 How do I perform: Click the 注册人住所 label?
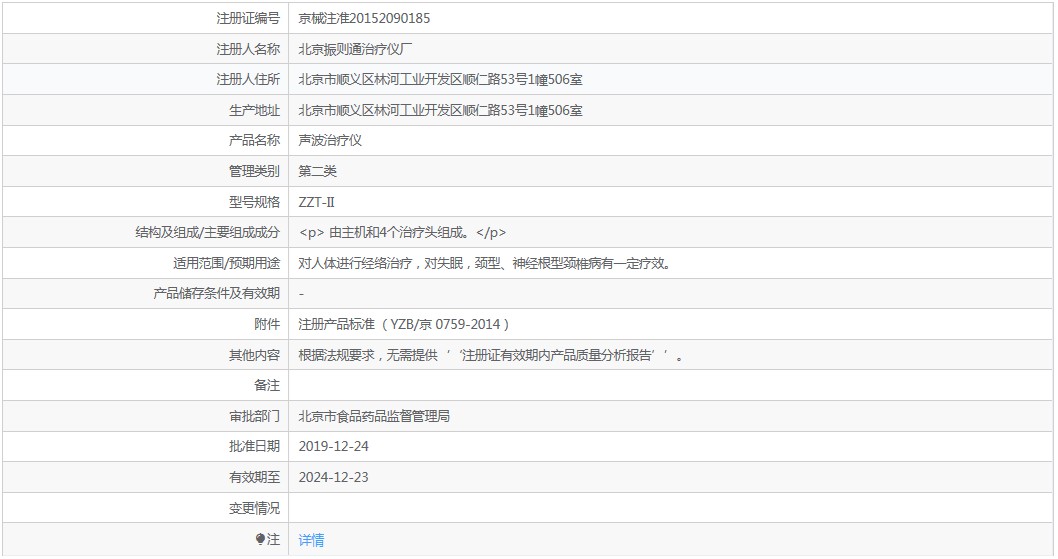[x=248, y=80]
